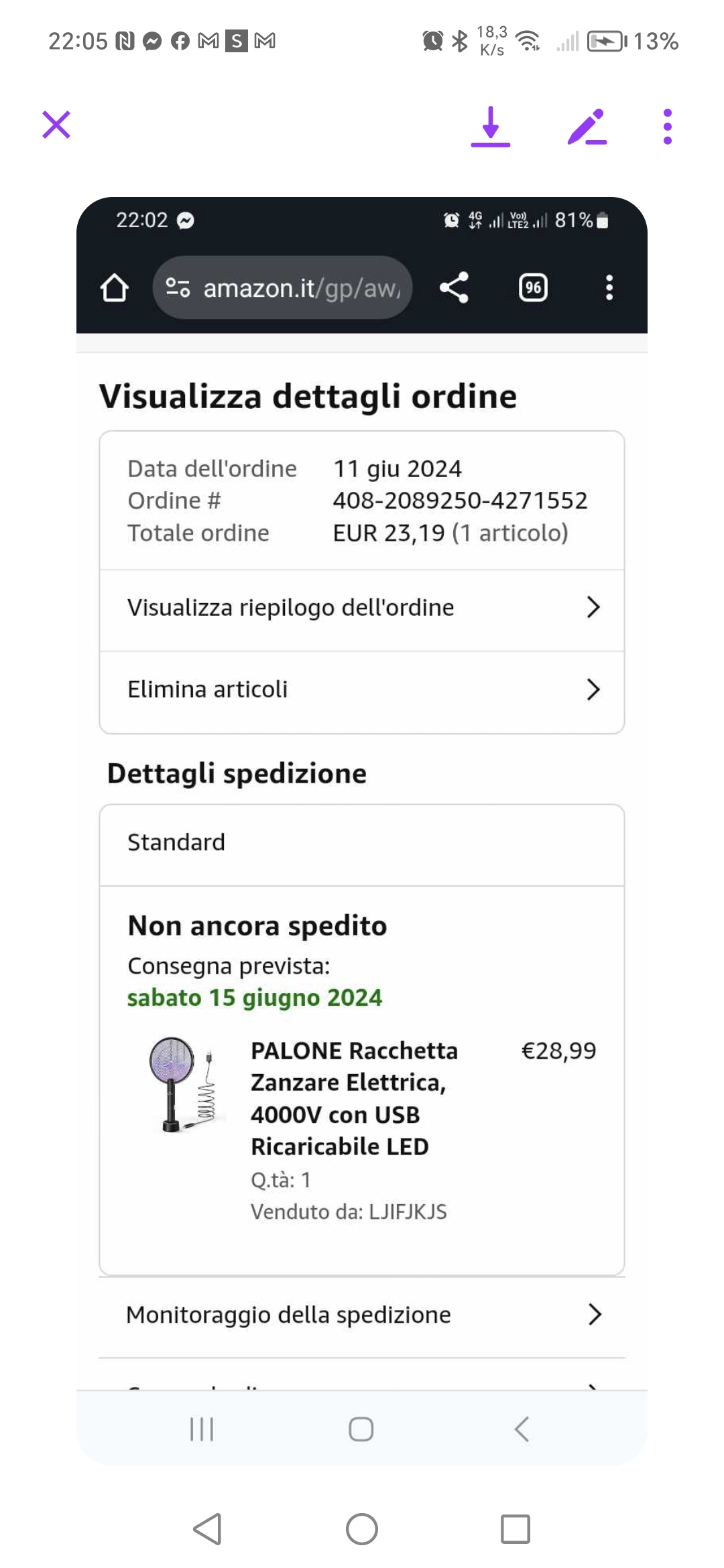Screen dimensions: 724x1568
Task: Tap the Monitoraggio della spedizione link
Action: 288,1315
